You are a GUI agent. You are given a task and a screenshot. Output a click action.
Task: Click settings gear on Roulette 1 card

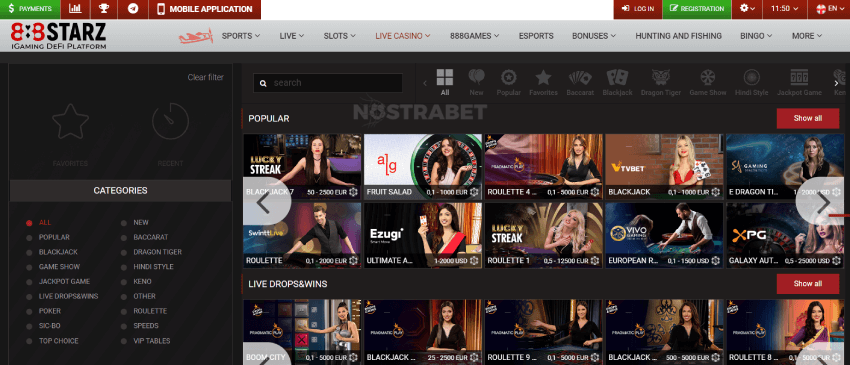coord(595,261)
